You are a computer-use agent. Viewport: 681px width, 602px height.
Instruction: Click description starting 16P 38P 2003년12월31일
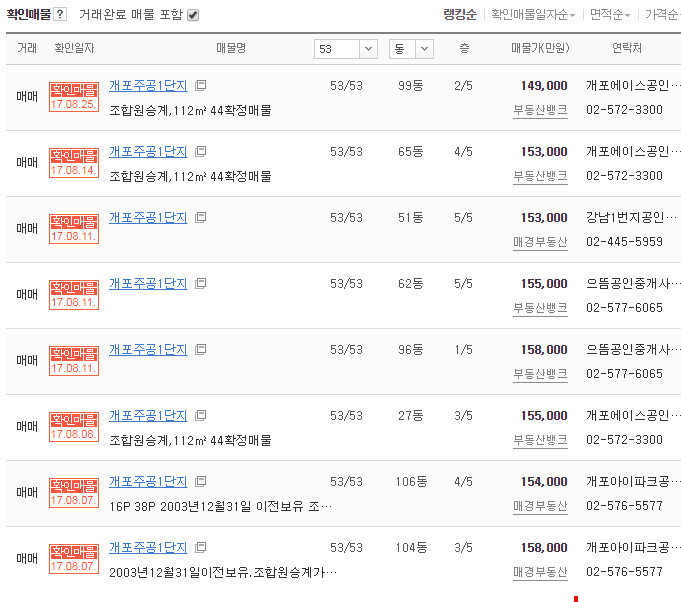click(220, 506)
